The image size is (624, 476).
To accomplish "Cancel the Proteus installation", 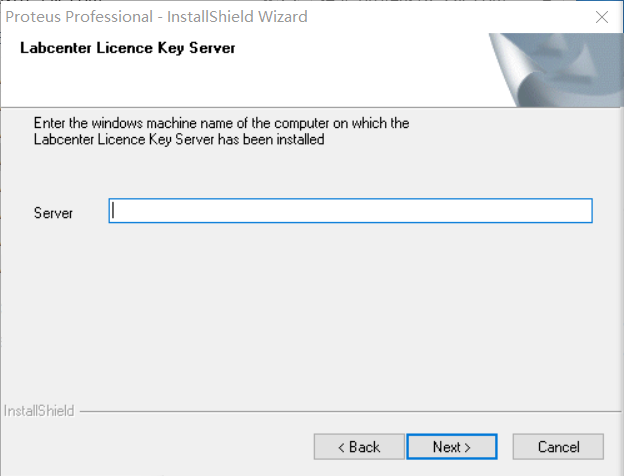I will click(558, 446).
